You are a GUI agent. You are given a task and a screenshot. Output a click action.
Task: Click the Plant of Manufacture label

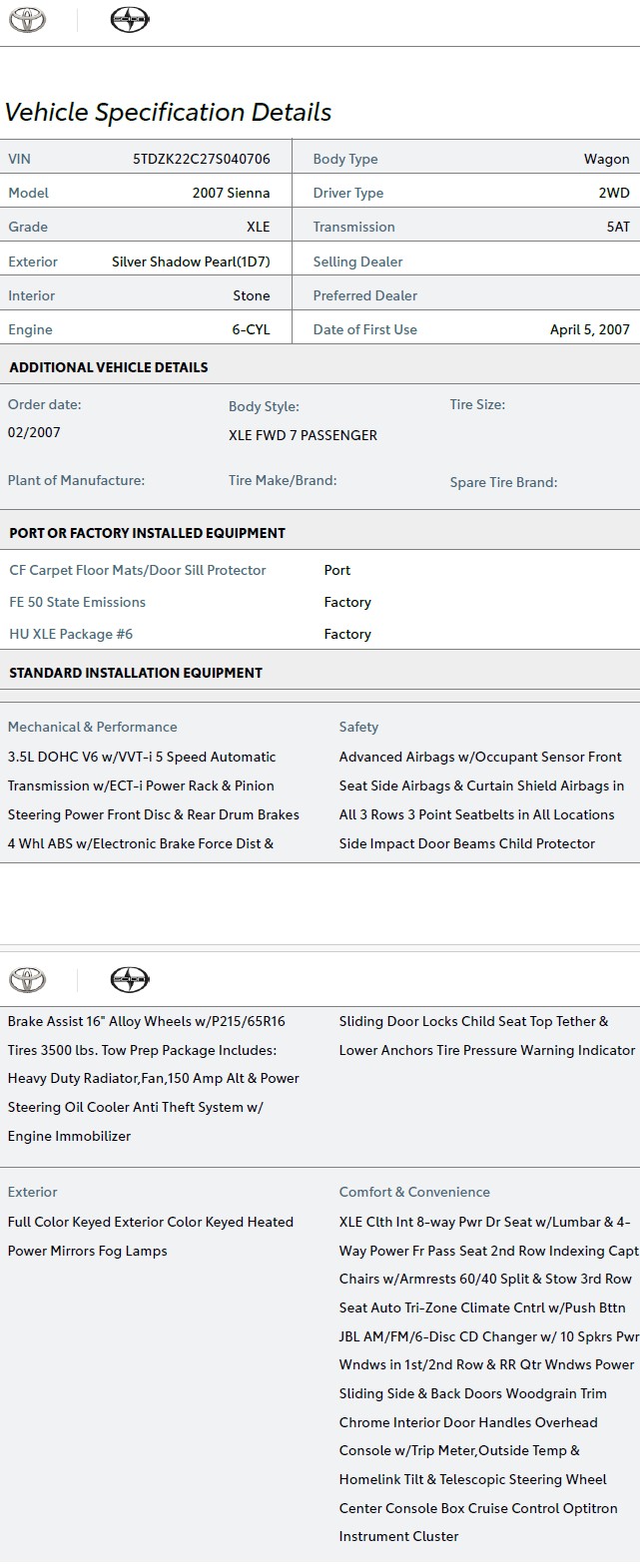[x=76, y=480]
